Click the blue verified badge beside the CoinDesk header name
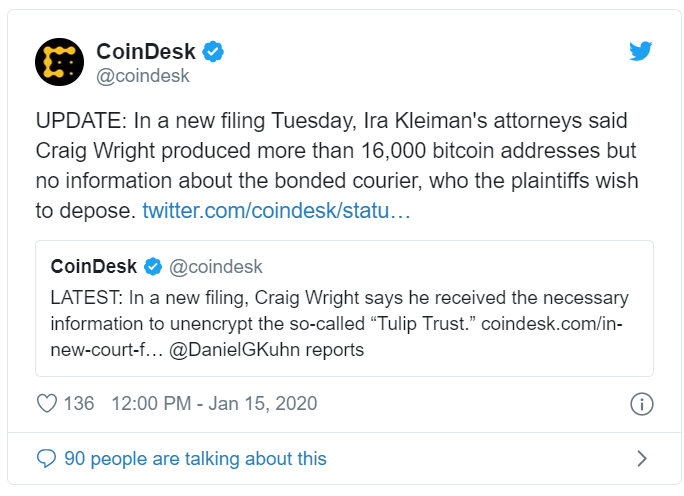 213,50
